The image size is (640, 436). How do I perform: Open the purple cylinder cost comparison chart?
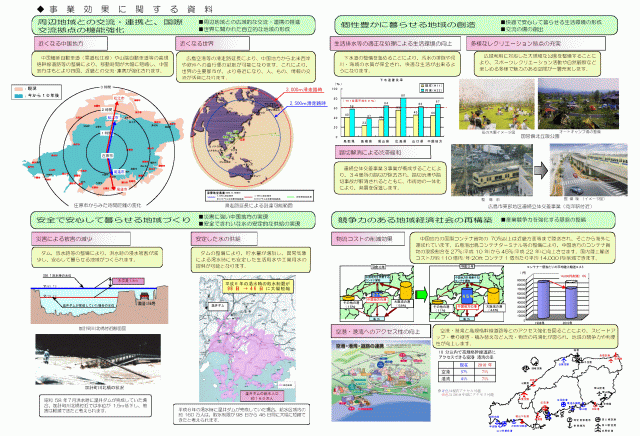[553, 293]
